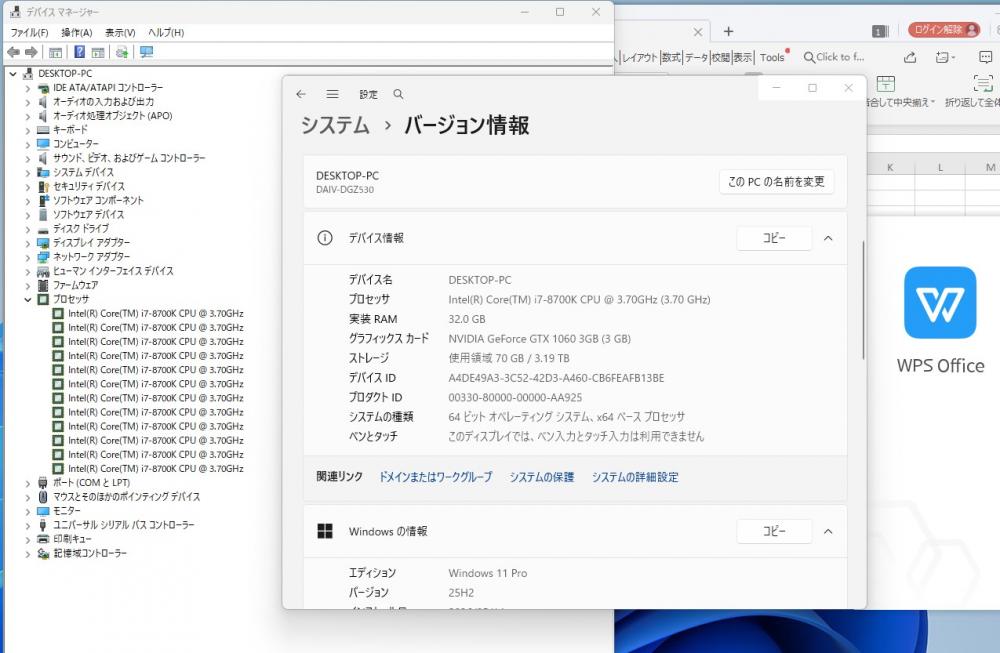
Task: Select the 記憶域コントローラー tree item
Action: pos(90,553)
